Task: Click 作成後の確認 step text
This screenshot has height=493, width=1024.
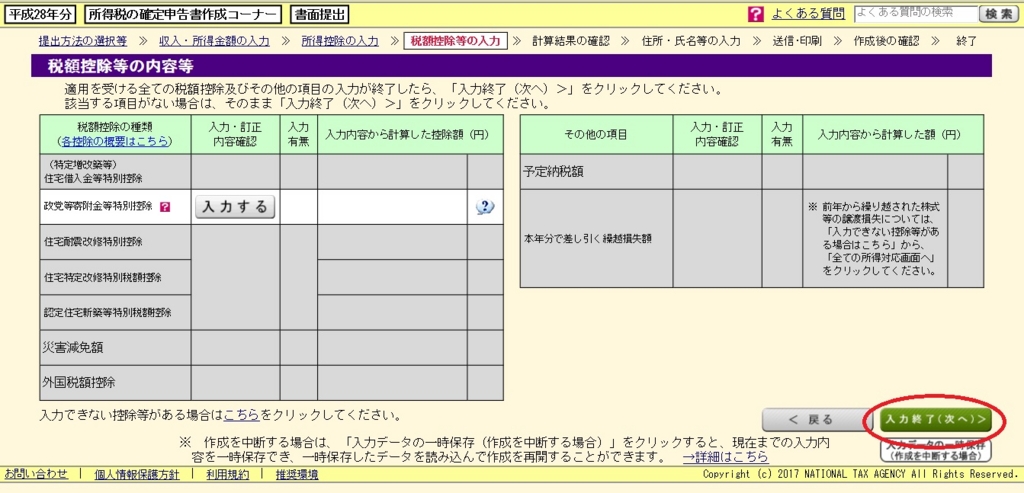Action: (x=886, y=41)
